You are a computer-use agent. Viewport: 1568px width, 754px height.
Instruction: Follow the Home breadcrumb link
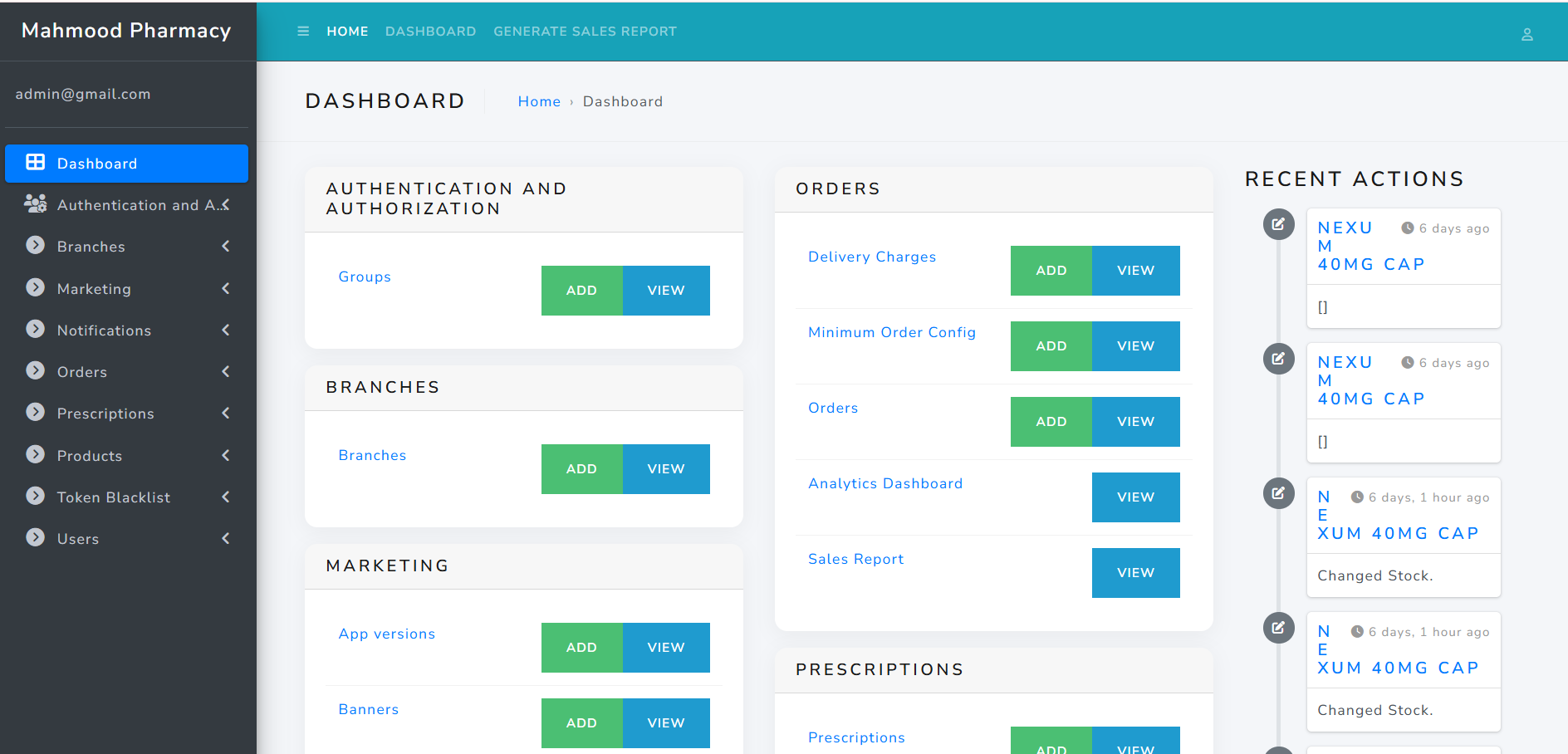coord(539,101)
